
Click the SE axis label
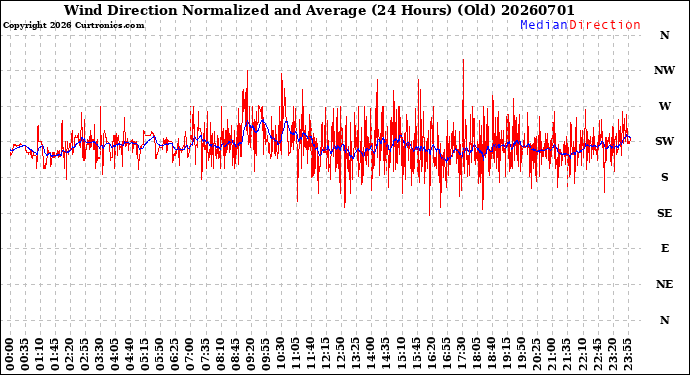[664, 213]
